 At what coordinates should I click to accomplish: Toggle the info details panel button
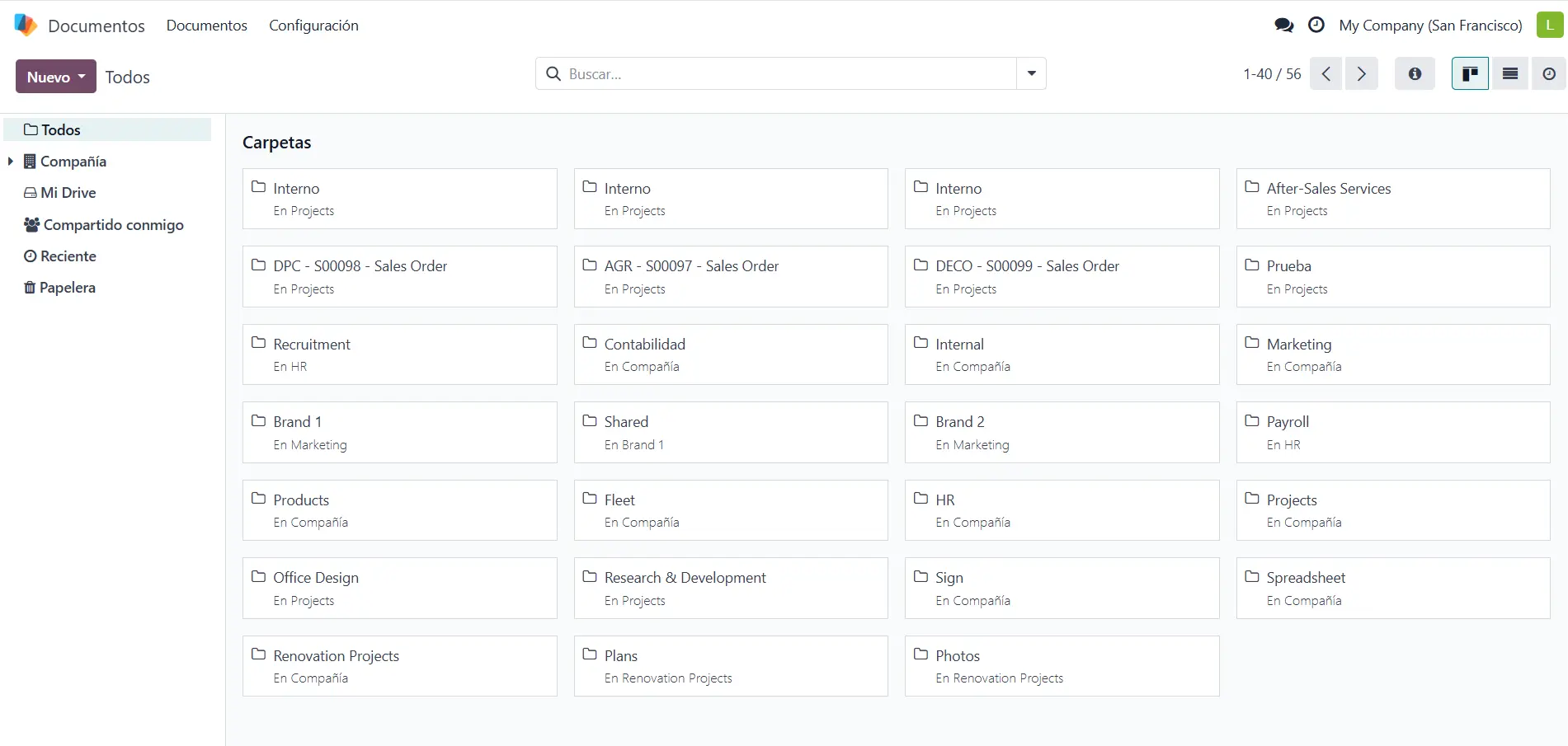(x=1415, y=74)
